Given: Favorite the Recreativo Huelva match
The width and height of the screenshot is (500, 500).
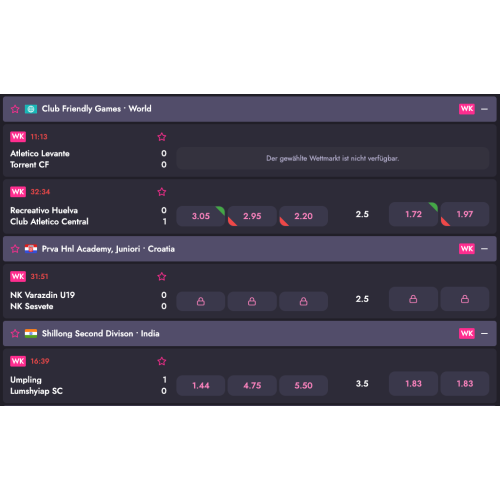Looking at the screenshot, I should pyautogui.click(x=162, y=192).
